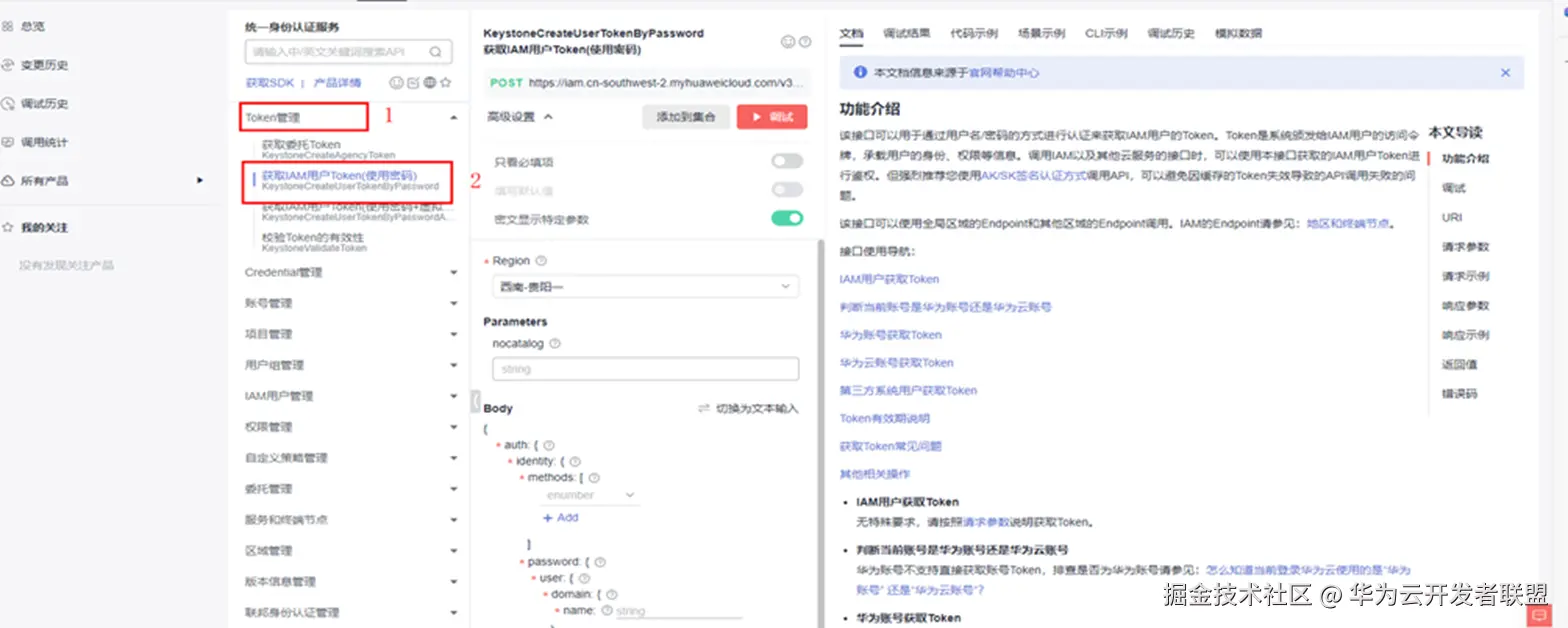
Task: Click the nocatalog string input field
Action: pos(645,369)
